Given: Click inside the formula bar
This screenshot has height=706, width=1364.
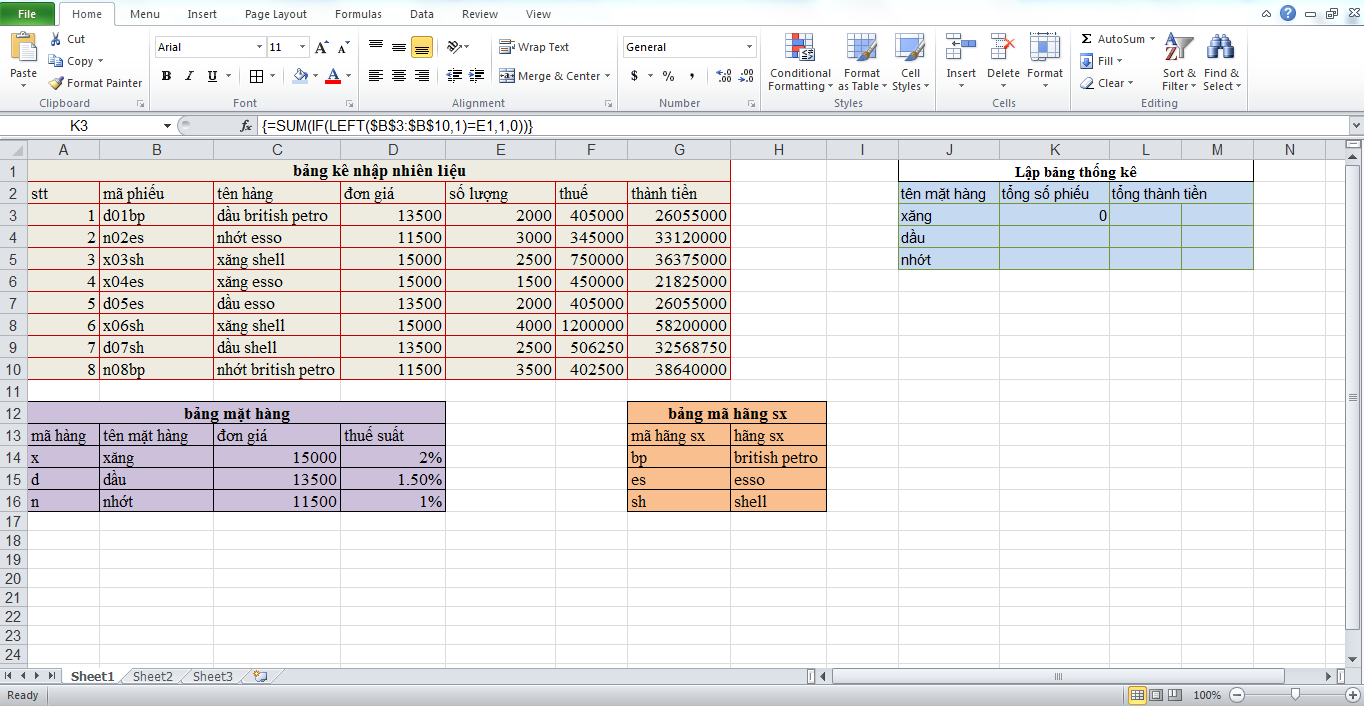Looking at the screenshot, I should point(800,126).
